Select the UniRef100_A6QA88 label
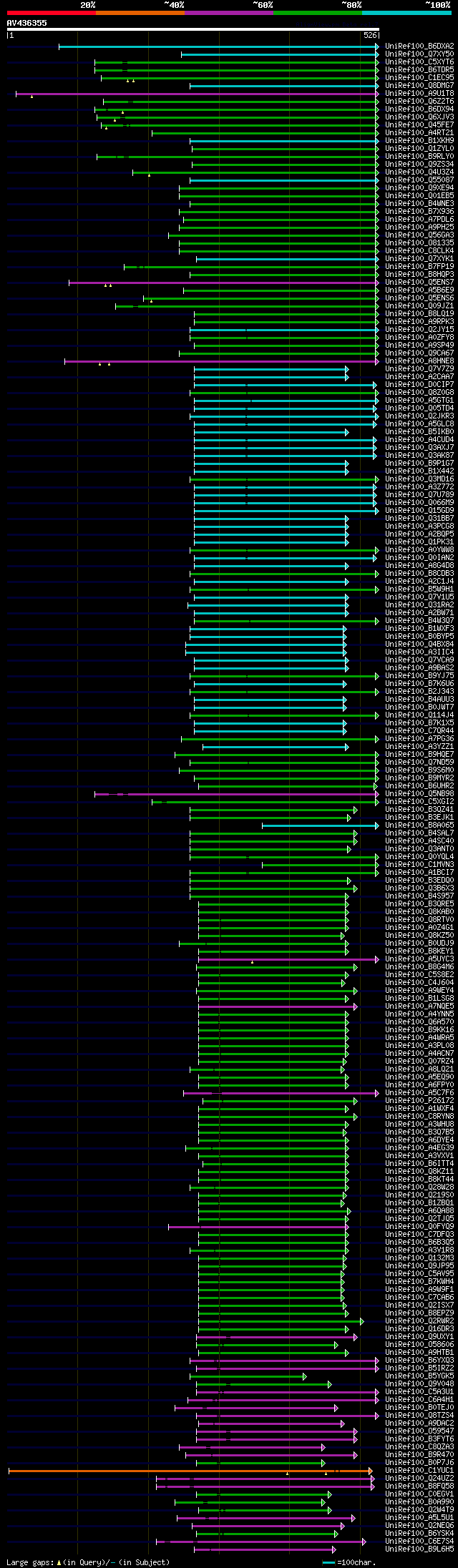Screen dimensions: 458x1568 tap(419, 1211)
